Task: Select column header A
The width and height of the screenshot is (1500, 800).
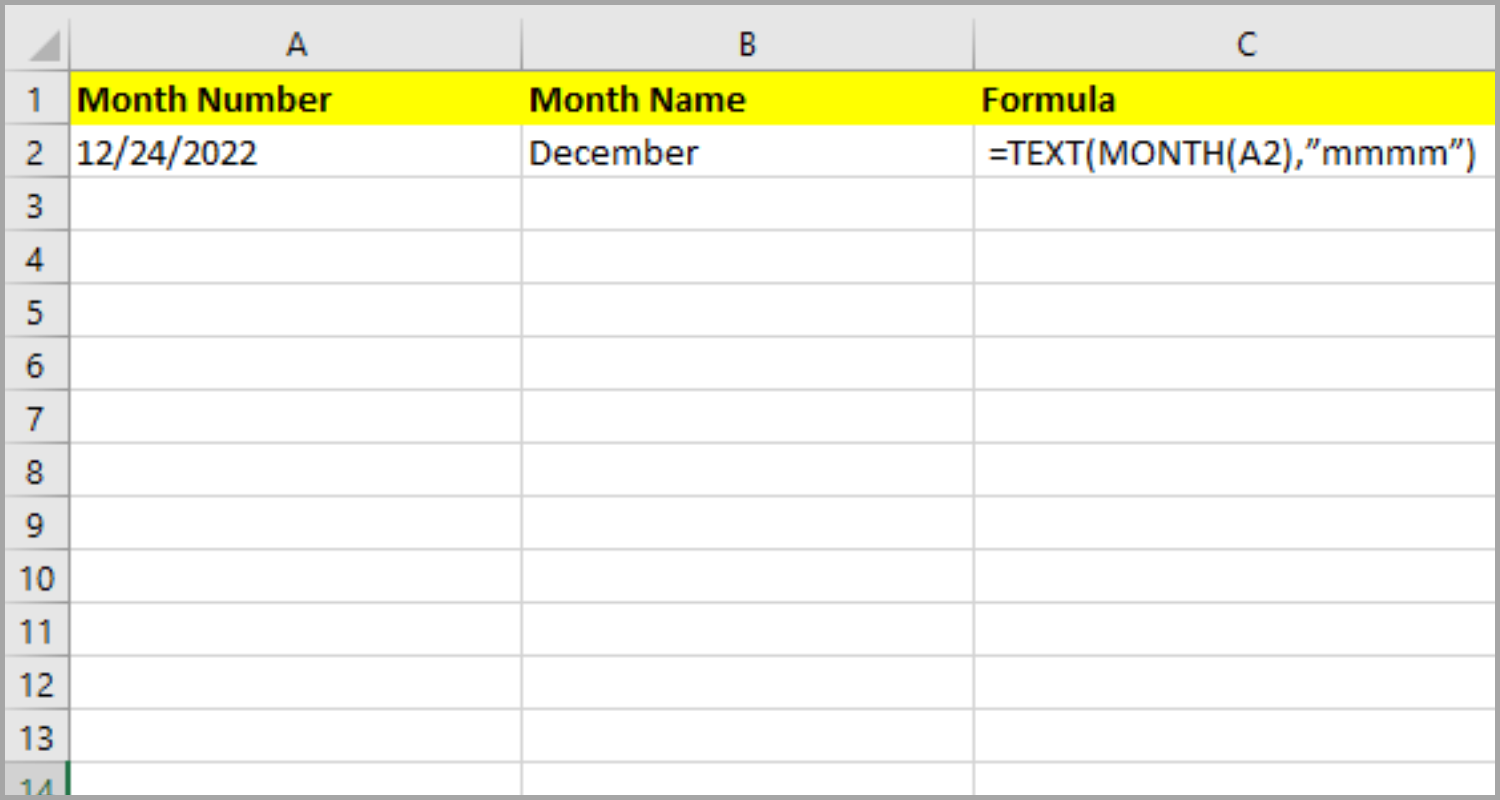Action: point(295,43)
